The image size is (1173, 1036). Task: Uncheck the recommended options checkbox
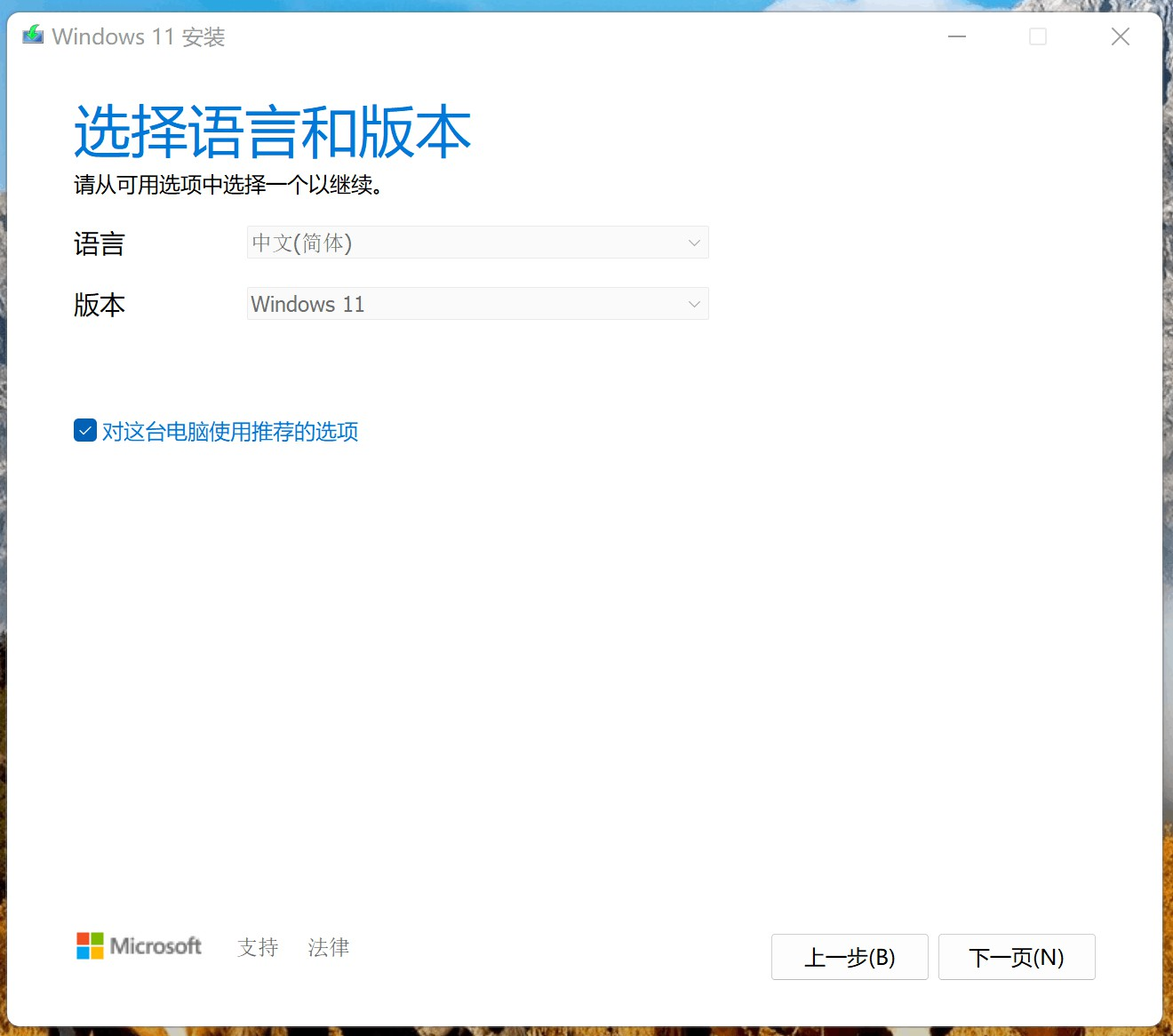[x=85, y=431]
